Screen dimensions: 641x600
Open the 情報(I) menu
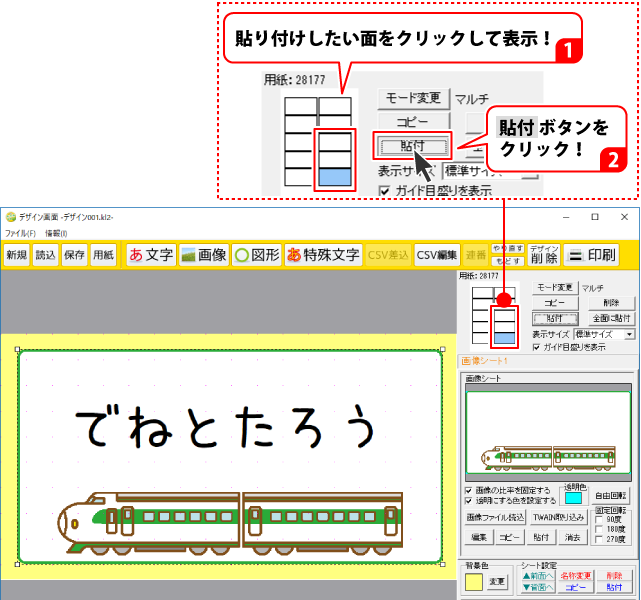pyautogui.click(x=56, y=233)
